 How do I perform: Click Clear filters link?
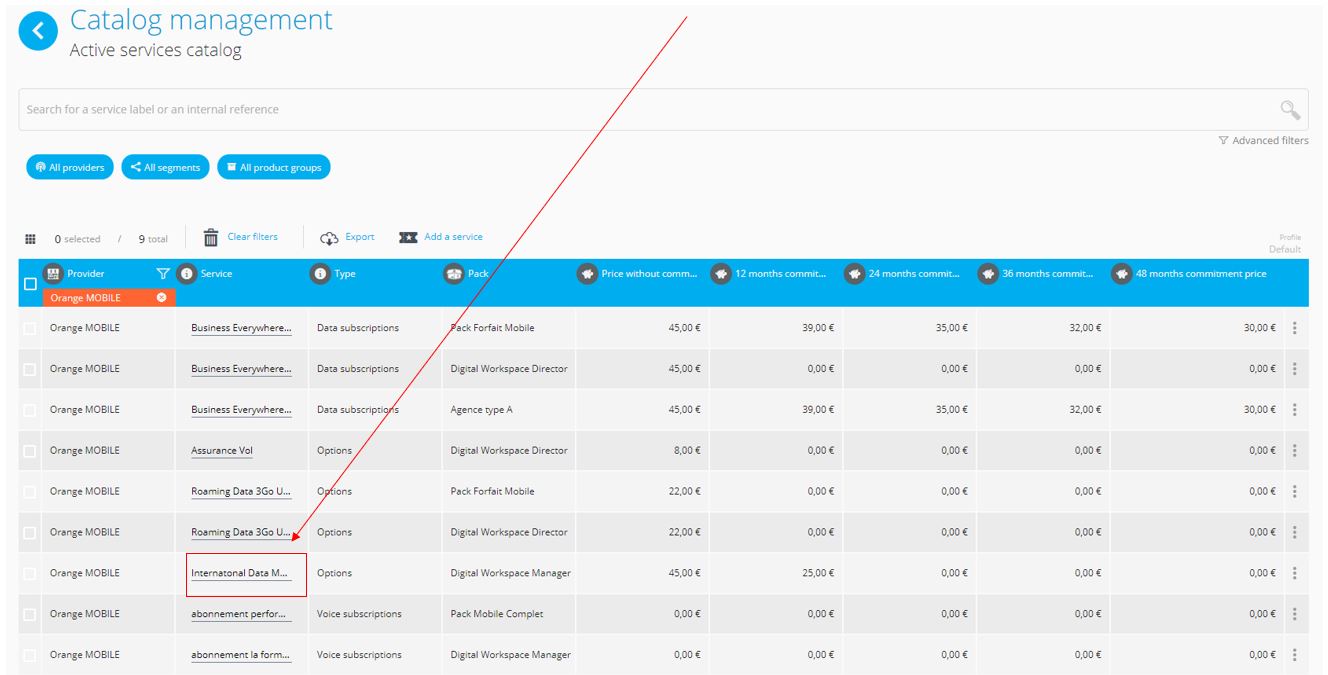tap(253, 237)
